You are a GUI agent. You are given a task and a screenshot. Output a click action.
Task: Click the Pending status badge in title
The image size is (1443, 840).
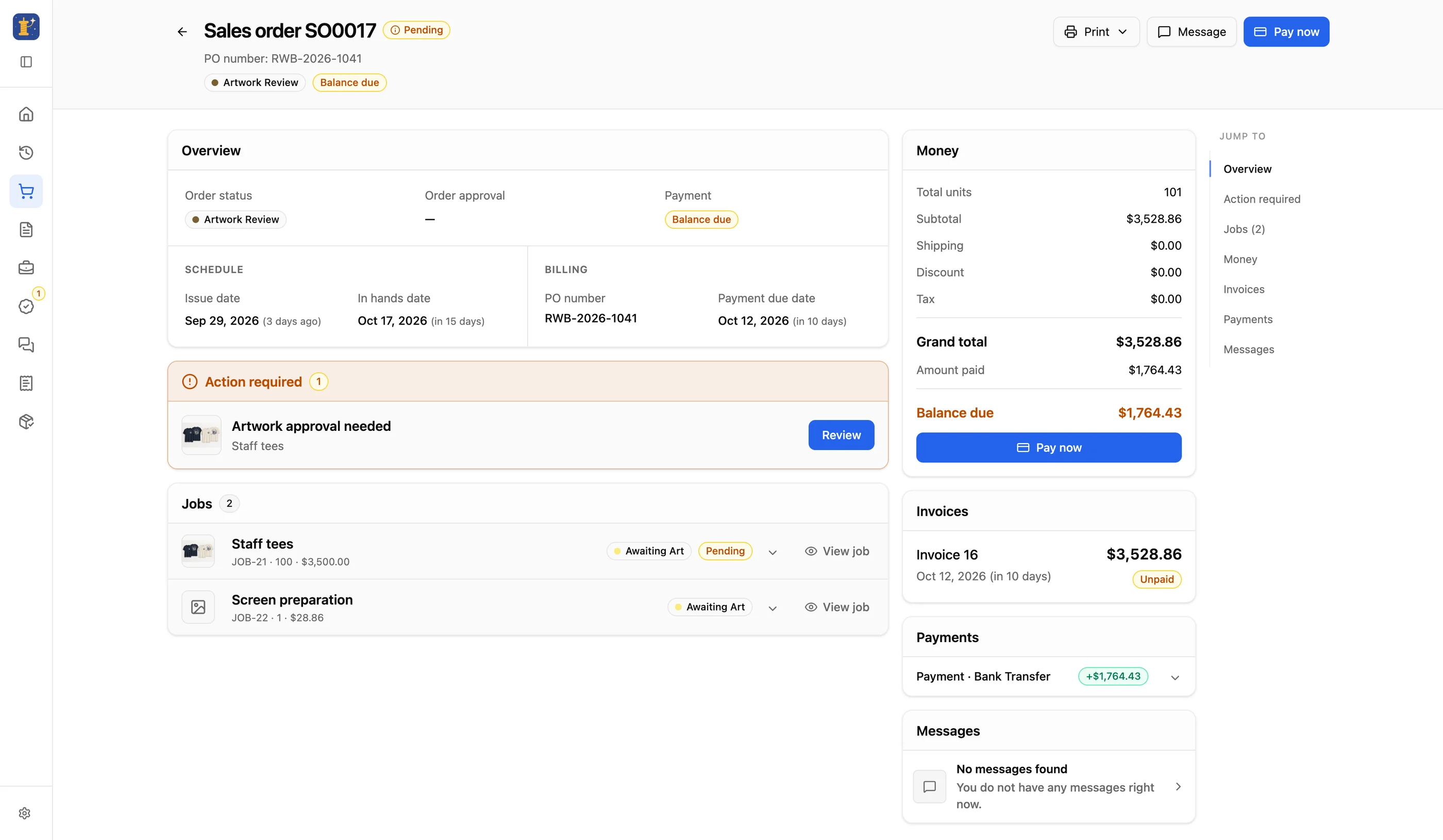[x=416, y=30]
